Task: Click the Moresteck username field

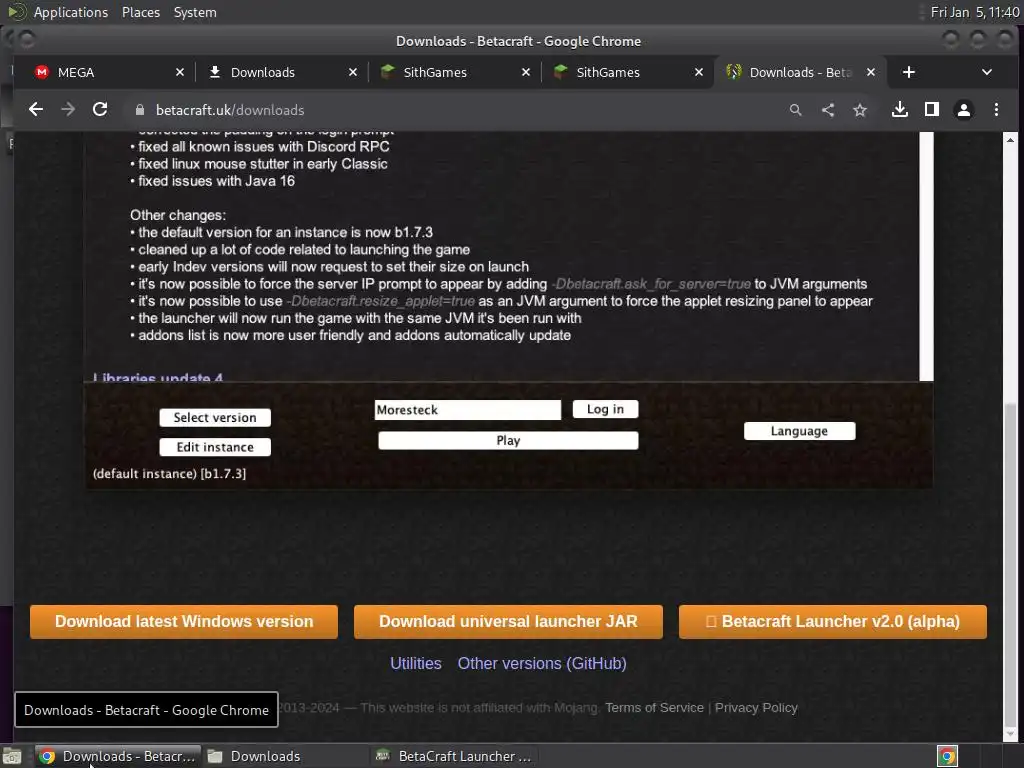Action: [468, 409]
